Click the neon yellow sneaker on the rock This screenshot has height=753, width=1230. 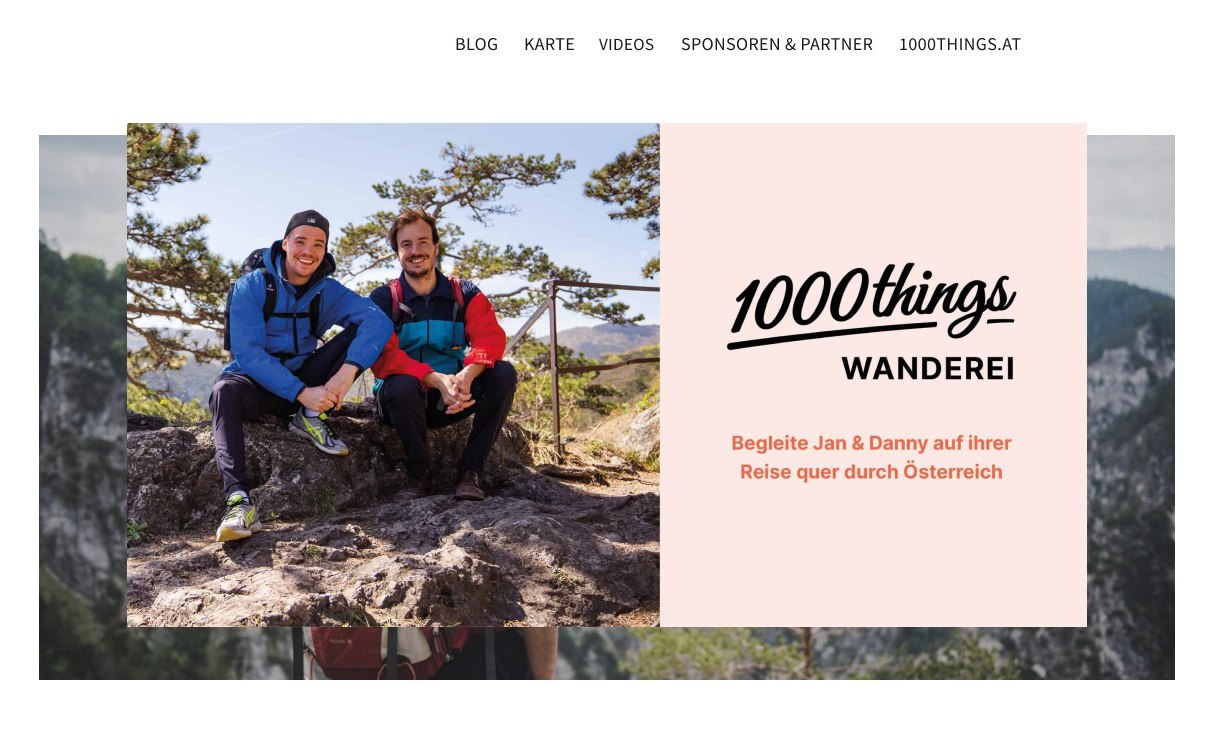318,431
